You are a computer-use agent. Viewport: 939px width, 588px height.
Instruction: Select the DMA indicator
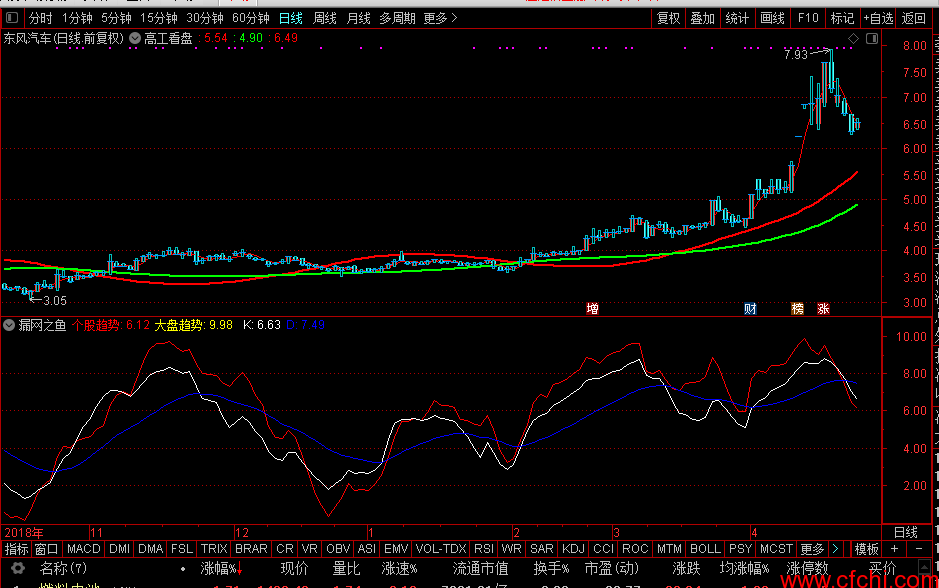[150, 548]
